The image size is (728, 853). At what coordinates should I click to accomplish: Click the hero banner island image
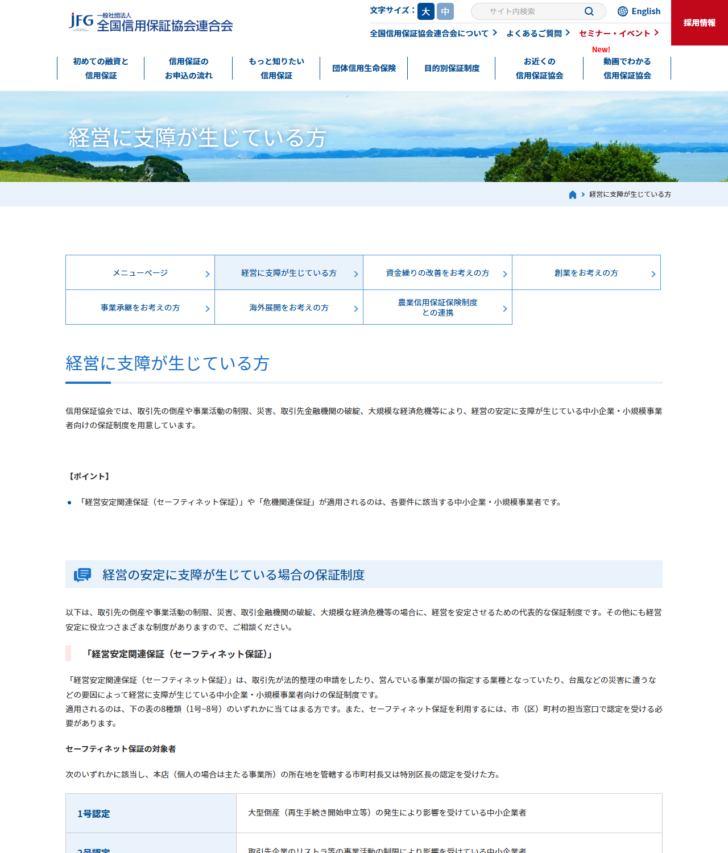[364, 137]
